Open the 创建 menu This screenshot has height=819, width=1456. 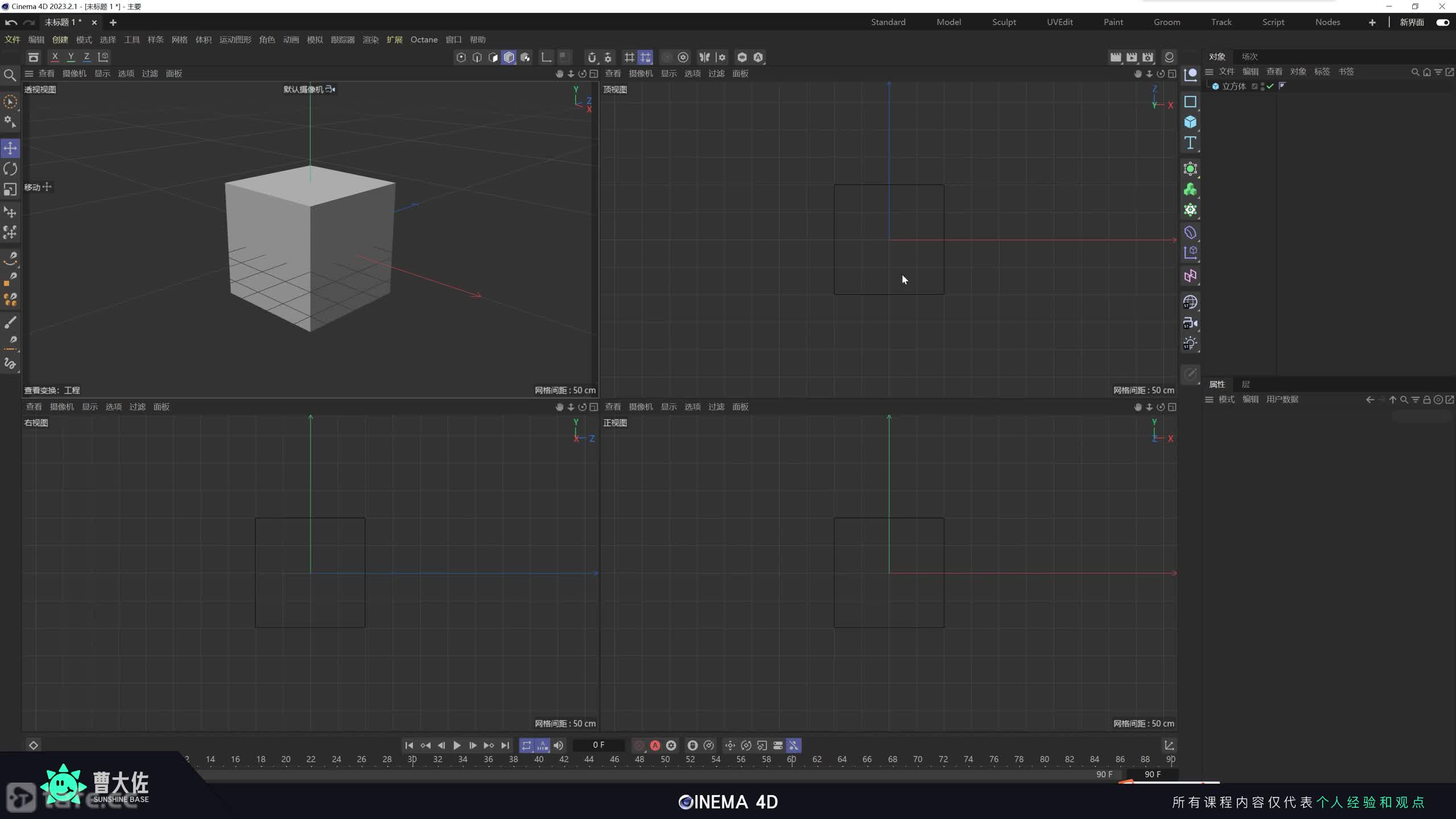60,40
